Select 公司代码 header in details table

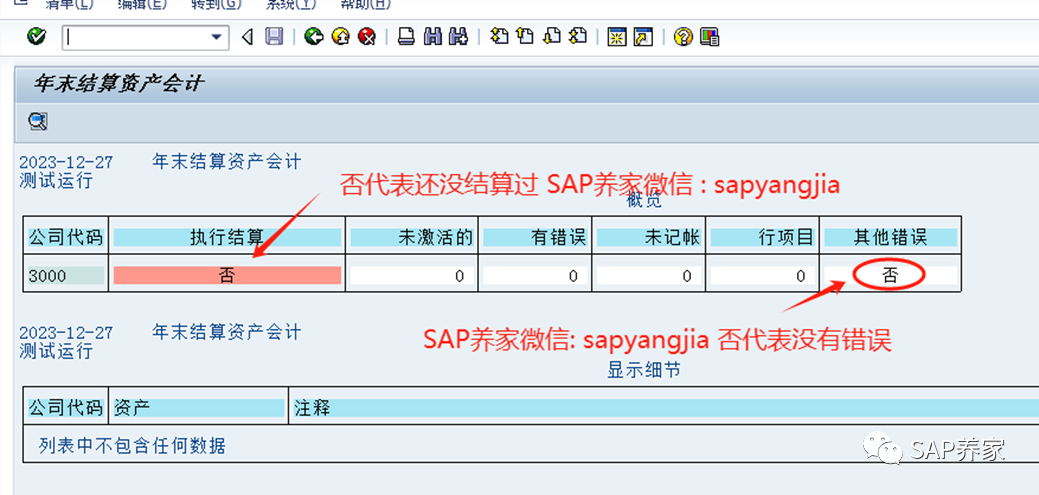click(66, 408)
